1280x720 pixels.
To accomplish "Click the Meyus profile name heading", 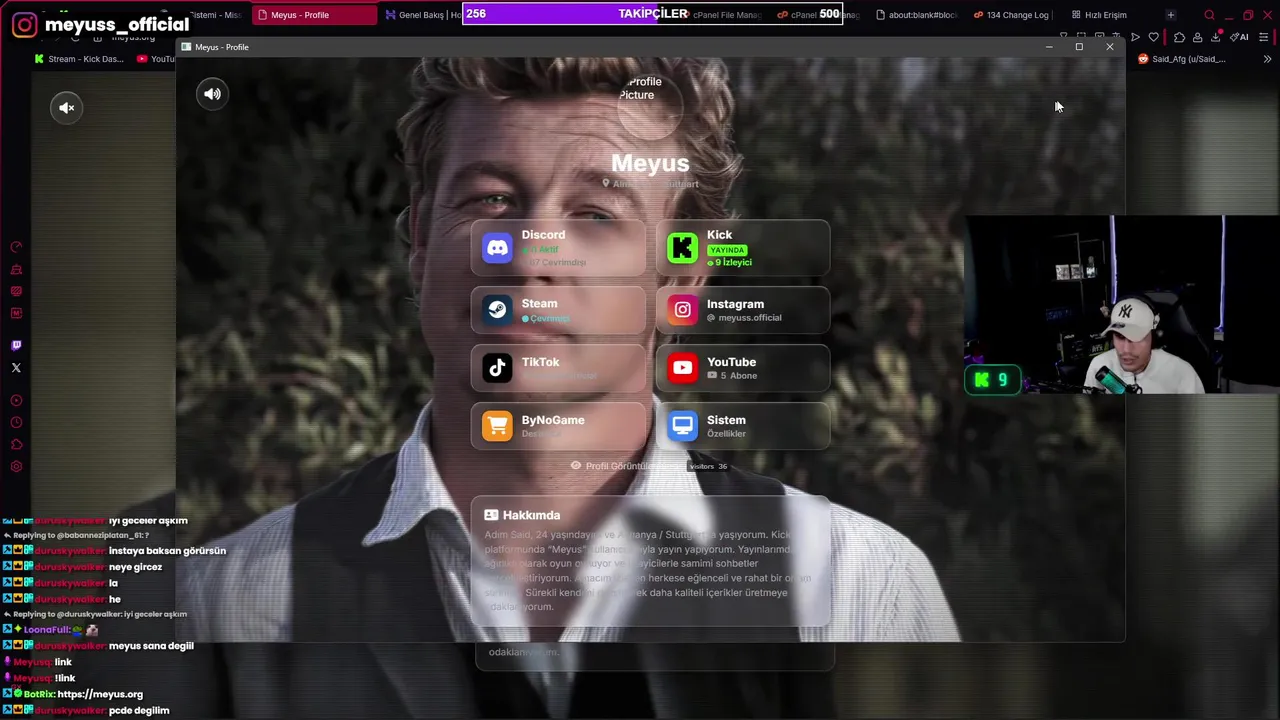I will (650, 163).
